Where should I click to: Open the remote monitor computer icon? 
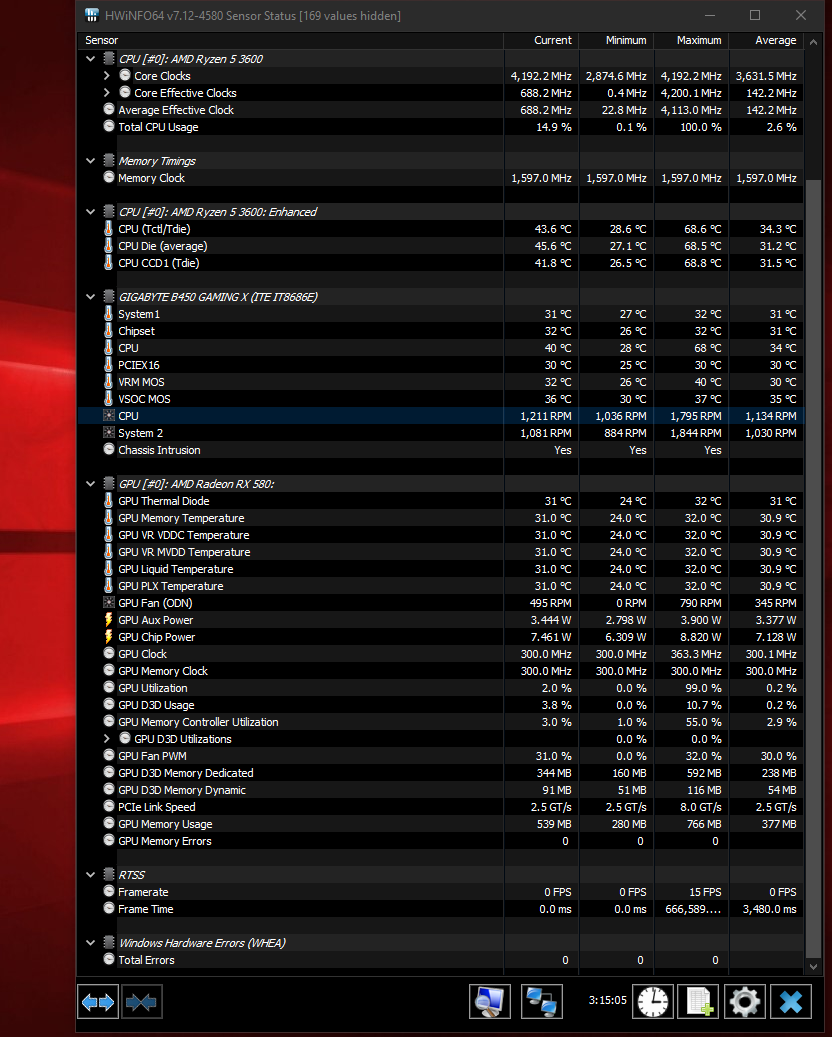pyautogui.click(x=490, y=1001)
